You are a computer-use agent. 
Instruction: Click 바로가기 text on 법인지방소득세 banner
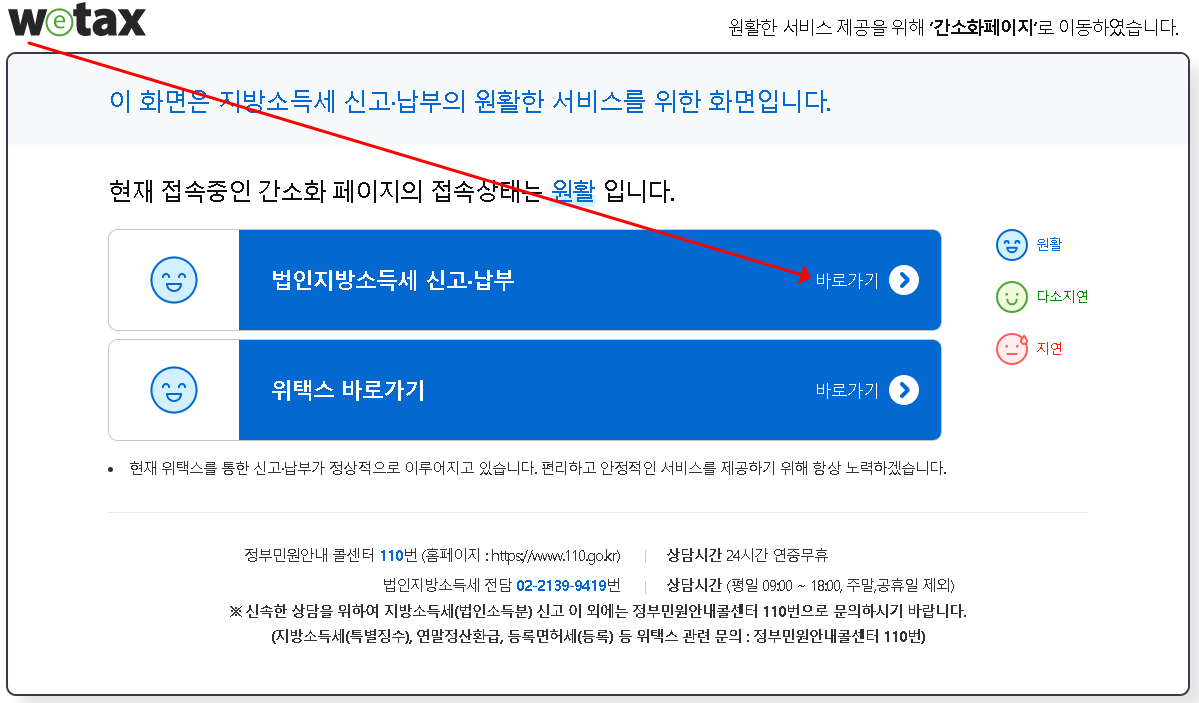click(x=847, y=280)
